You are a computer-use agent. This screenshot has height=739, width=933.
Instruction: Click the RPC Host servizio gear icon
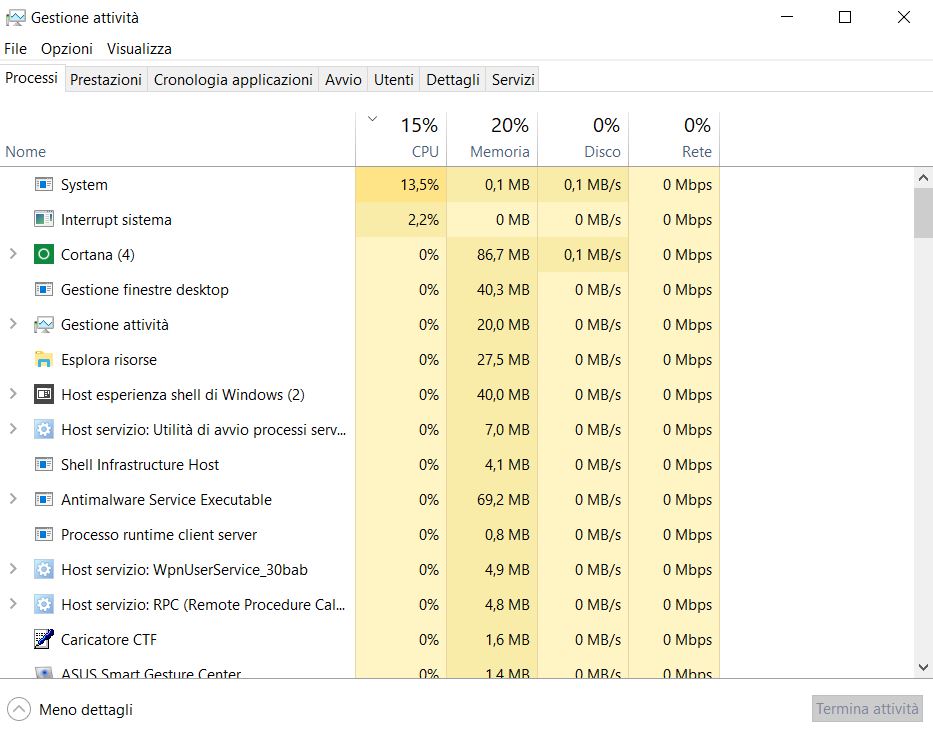[x=43, y=605]
